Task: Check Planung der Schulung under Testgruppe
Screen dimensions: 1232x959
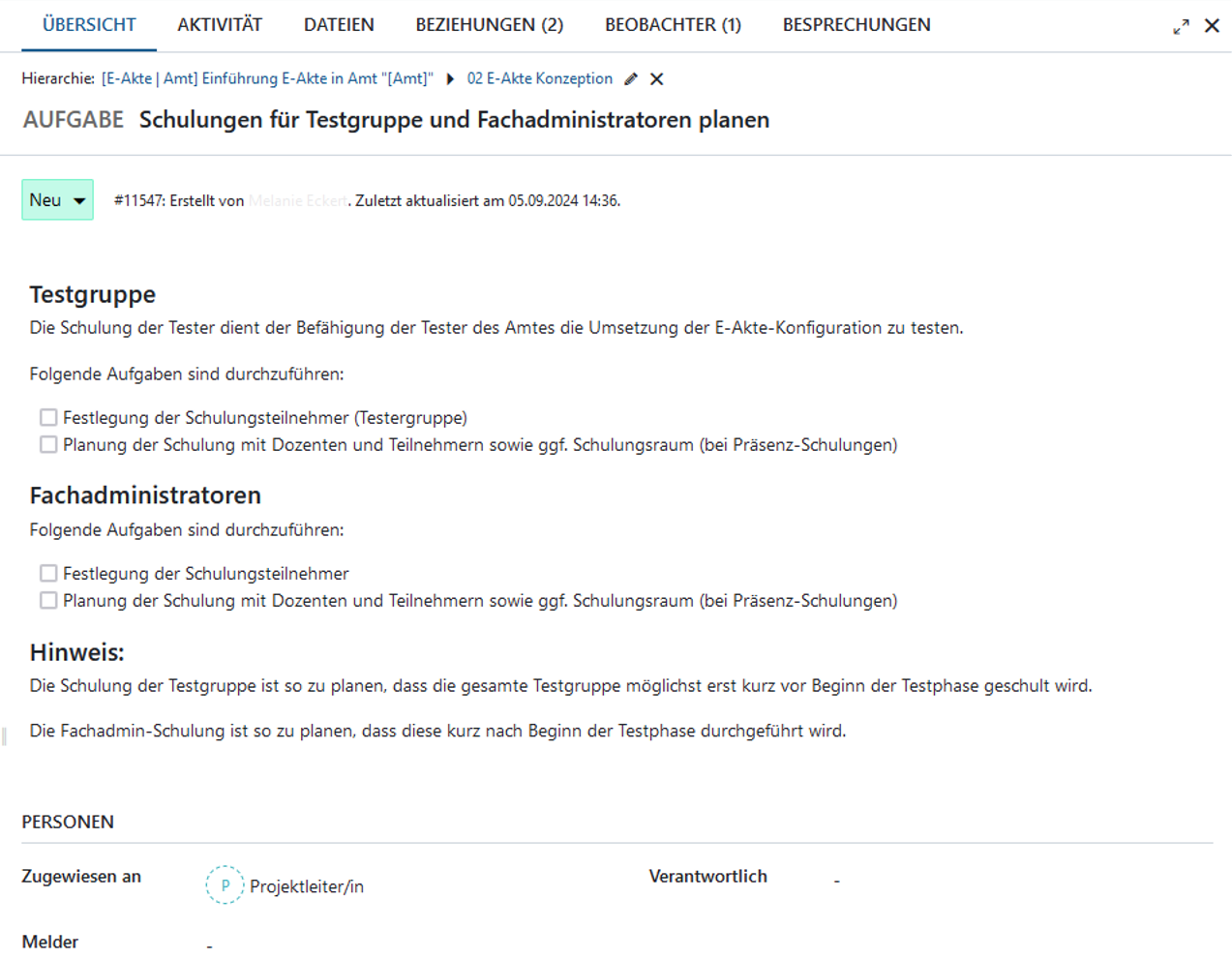Action: click(x=47, y=444)
